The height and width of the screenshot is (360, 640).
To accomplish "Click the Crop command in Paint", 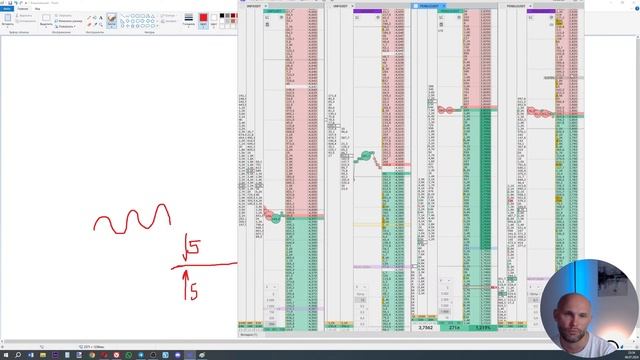I will tap(63, 16).
